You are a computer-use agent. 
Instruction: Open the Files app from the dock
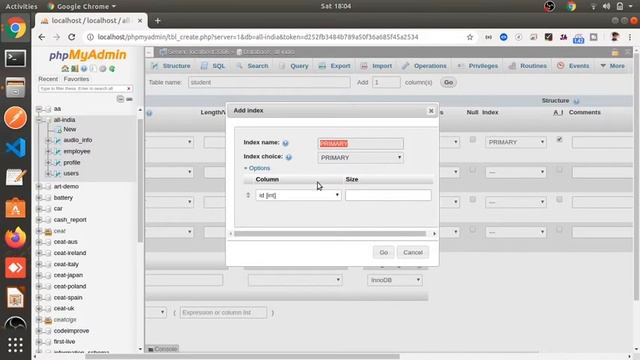pyautogui.click(x=16, y=88)
